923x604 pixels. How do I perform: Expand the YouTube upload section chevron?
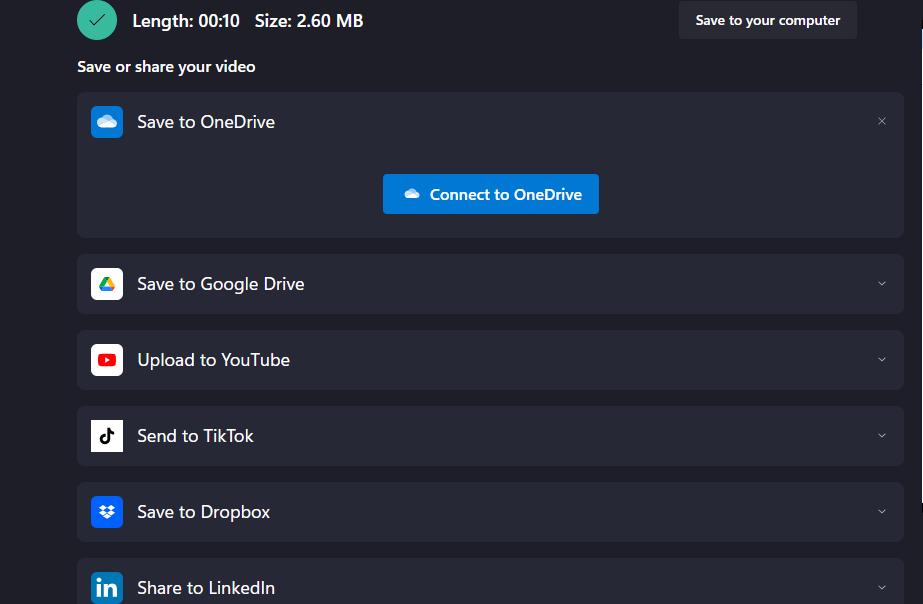click(881, 360)
